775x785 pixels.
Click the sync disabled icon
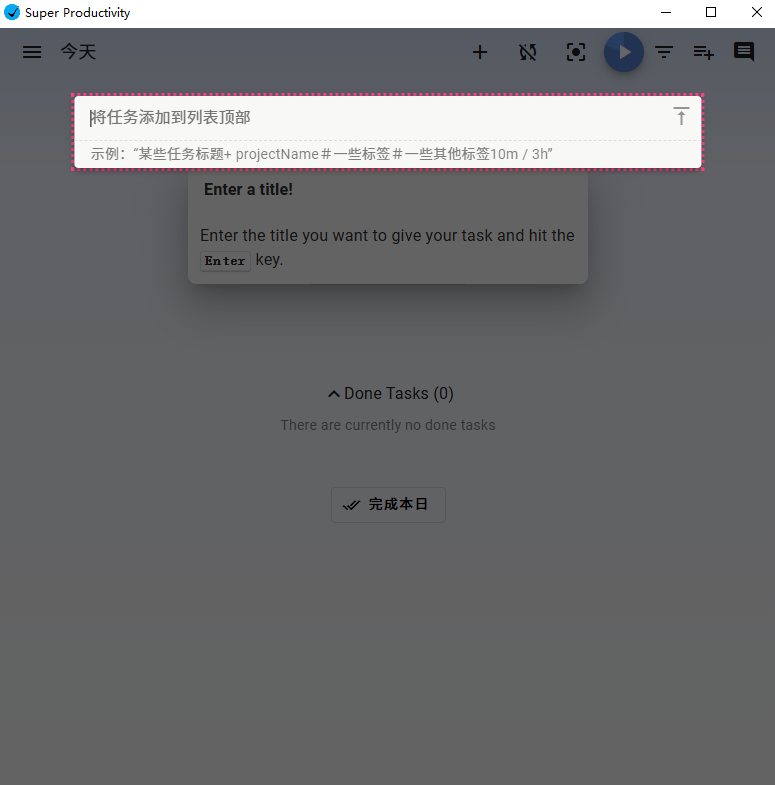528,52
